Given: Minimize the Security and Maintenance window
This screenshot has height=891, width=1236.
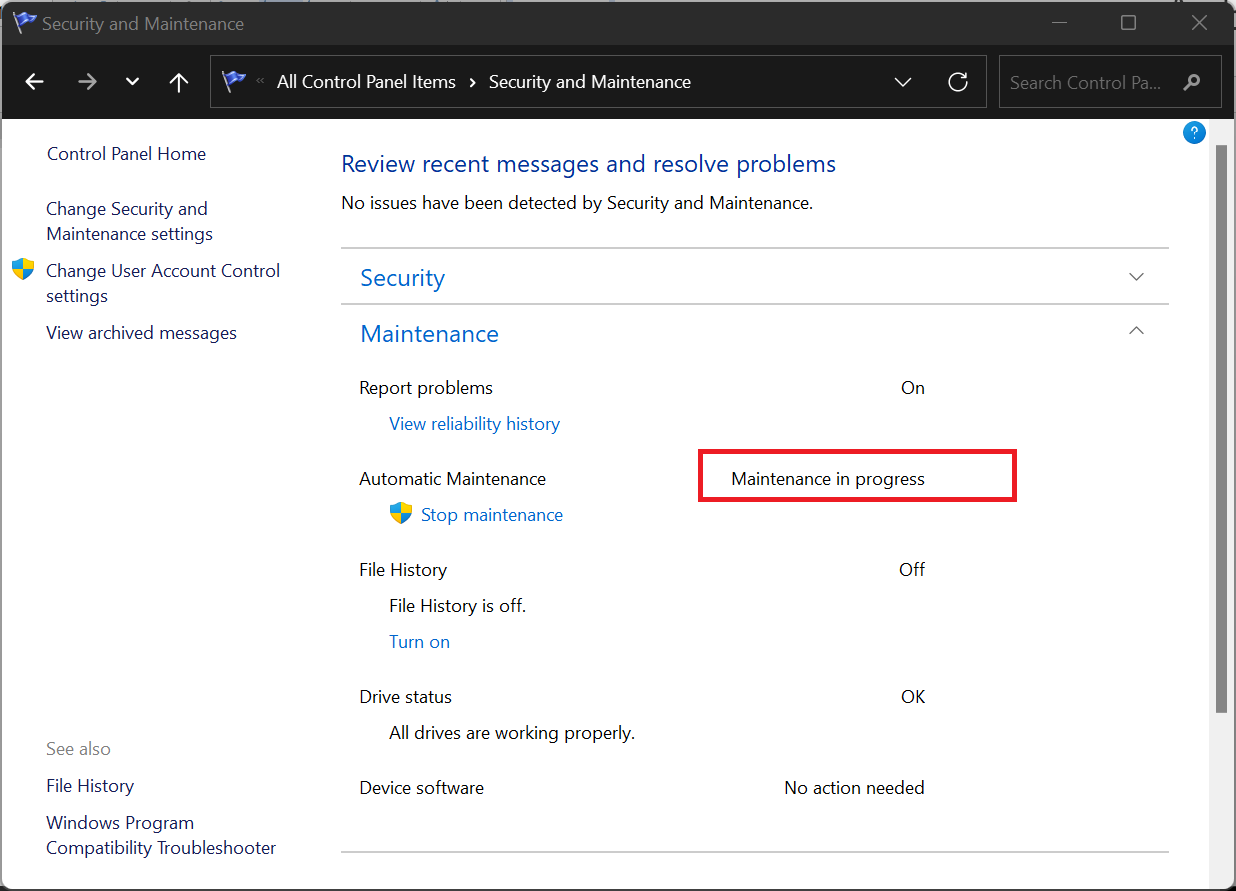Looking at the screenshot, I should [x=1058, y=22].
